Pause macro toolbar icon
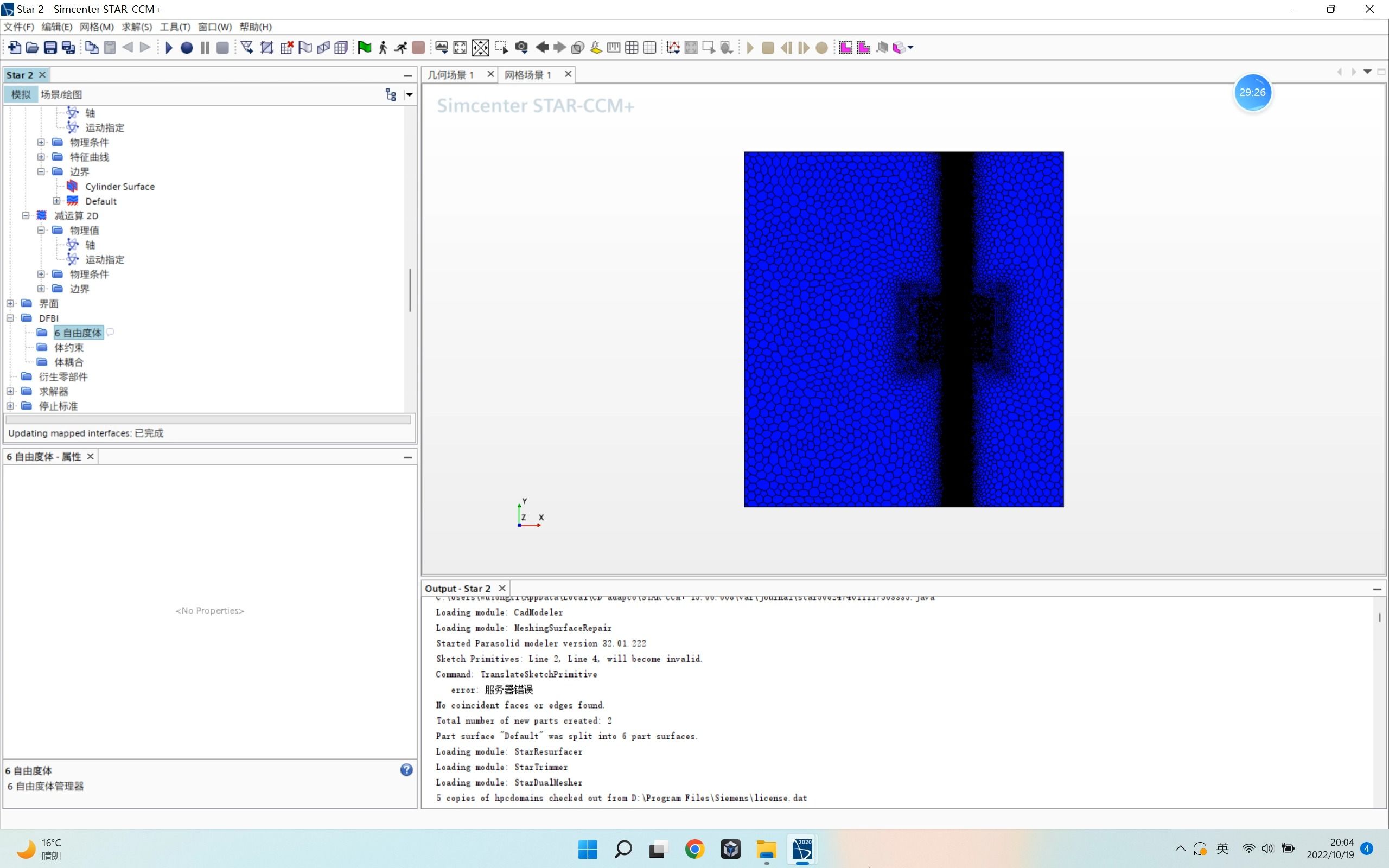Image resolution: width=1389 pixels, height=868 pixels. click(205, 48)
